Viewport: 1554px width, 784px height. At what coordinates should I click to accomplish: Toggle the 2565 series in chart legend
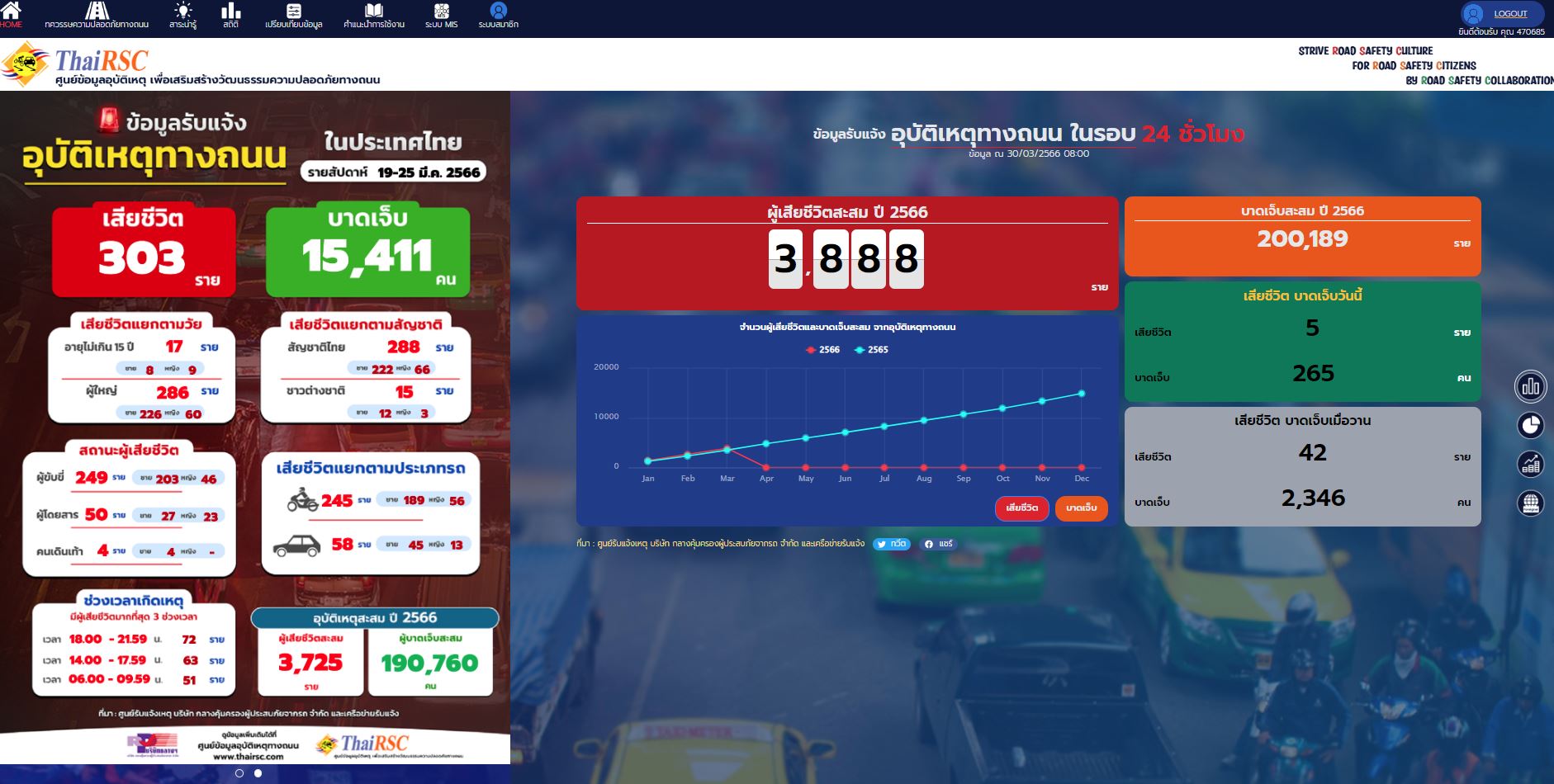coord(871,350)
